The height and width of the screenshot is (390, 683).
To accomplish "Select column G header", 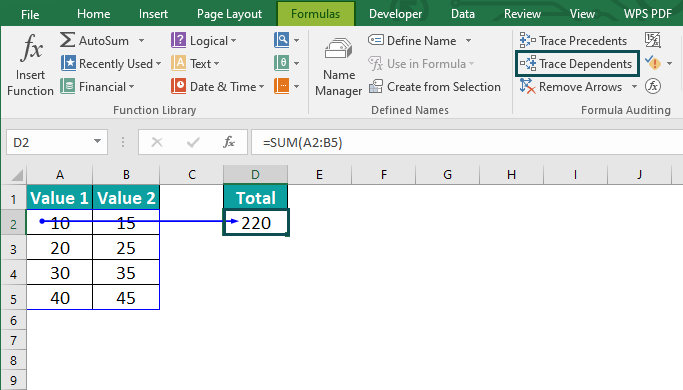I will [447, 175].
